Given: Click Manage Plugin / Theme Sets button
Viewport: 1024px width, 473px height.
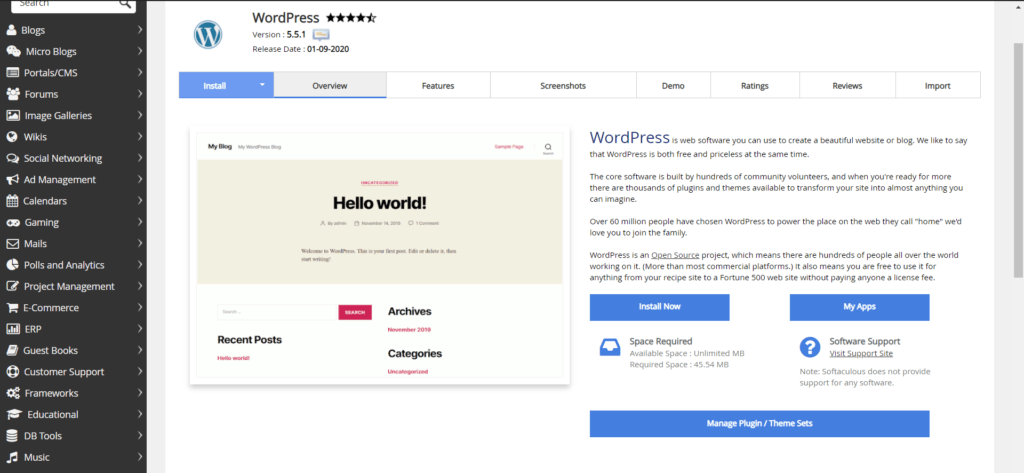Looking at the screenshot, I should pos(760,423).
